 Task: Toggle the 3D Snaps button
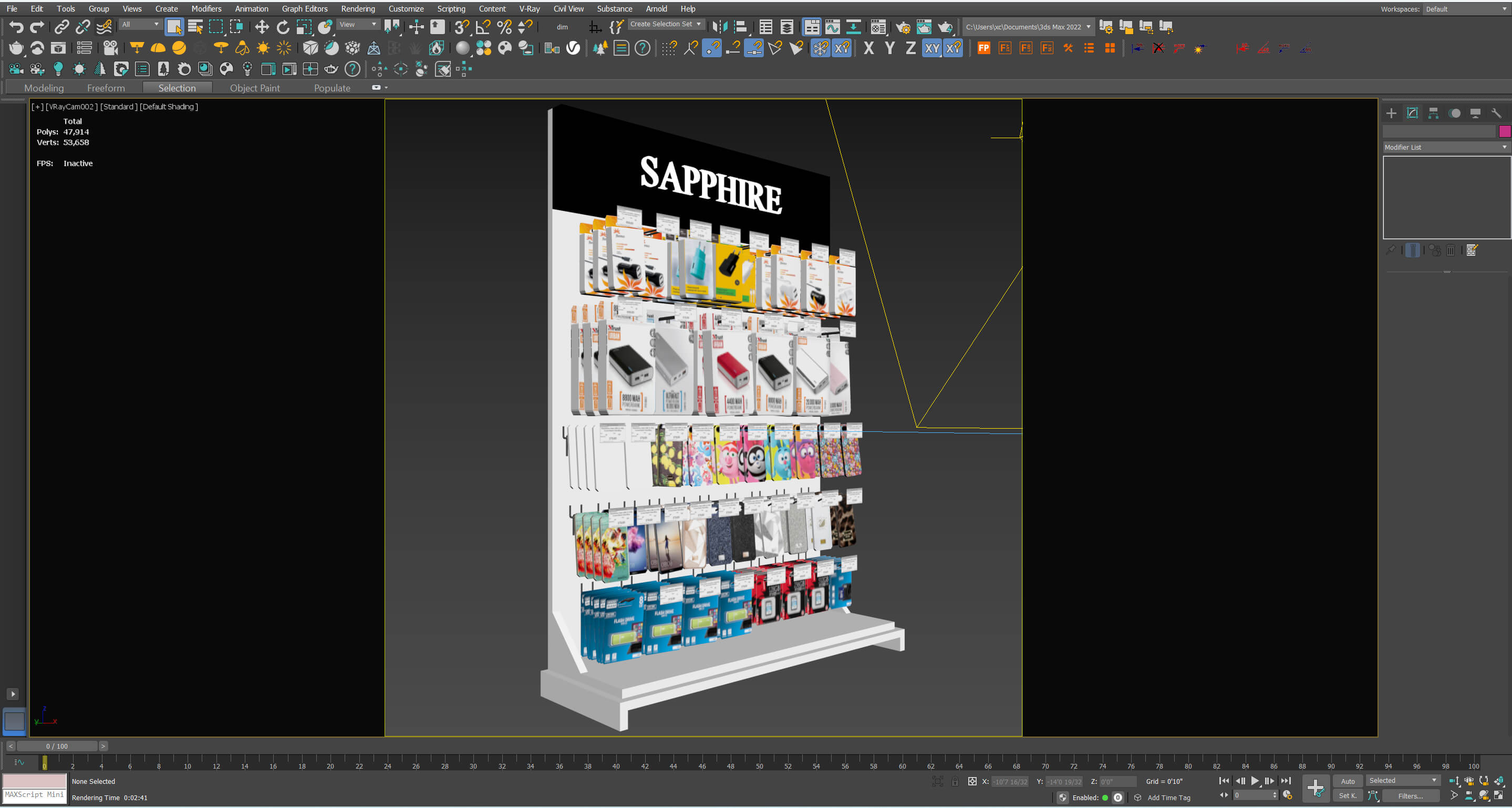[x=462, y=27]
